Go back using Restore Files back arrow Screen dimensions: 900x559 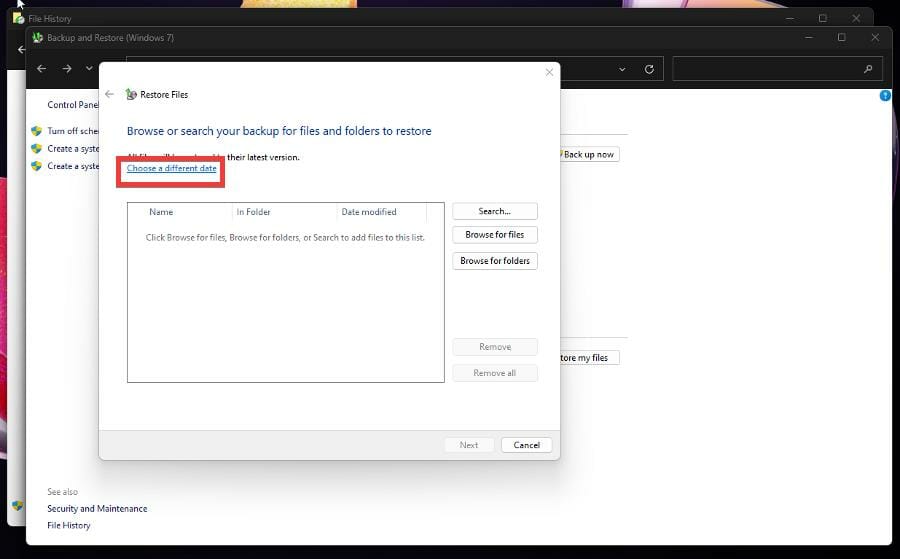(x=109, y=94)
